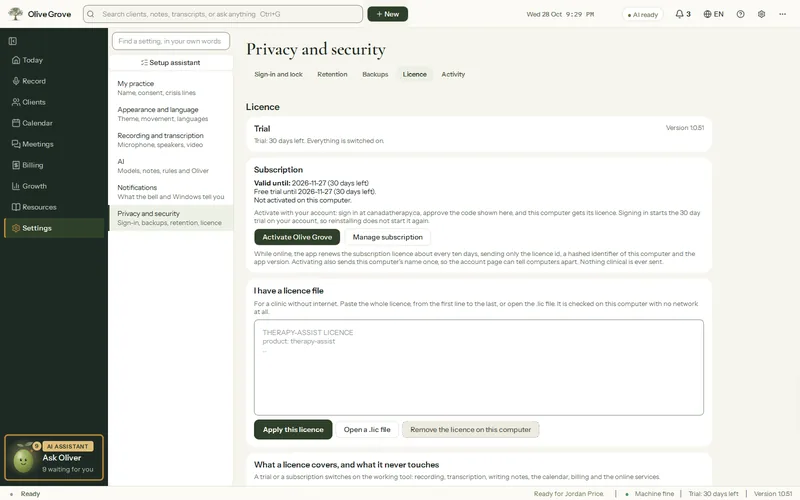Select Privacy and security settings section
Viewport: 800px width, 500px height.
171,218
